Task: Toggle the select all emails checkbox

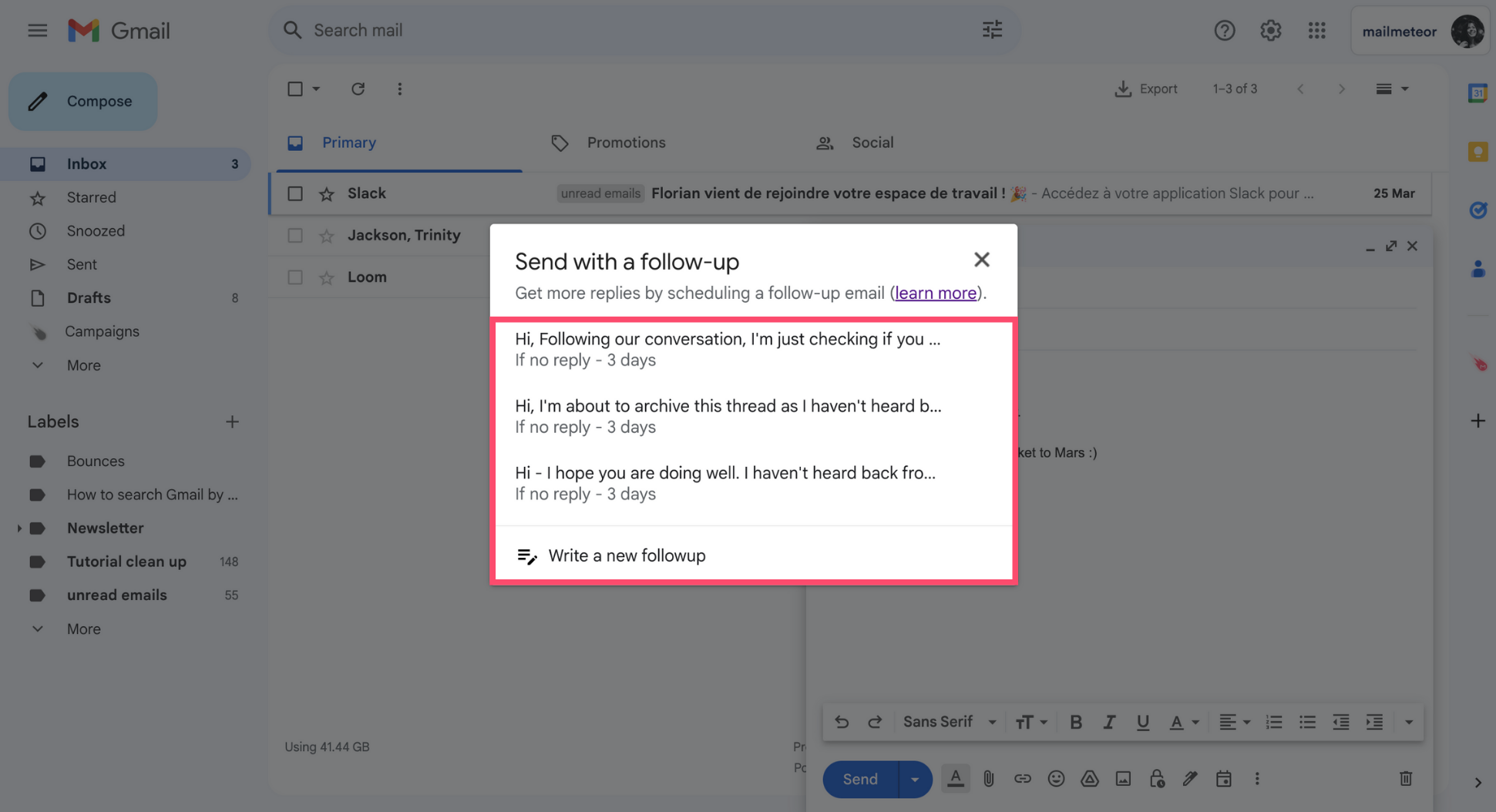Action: tap(294, 89)
